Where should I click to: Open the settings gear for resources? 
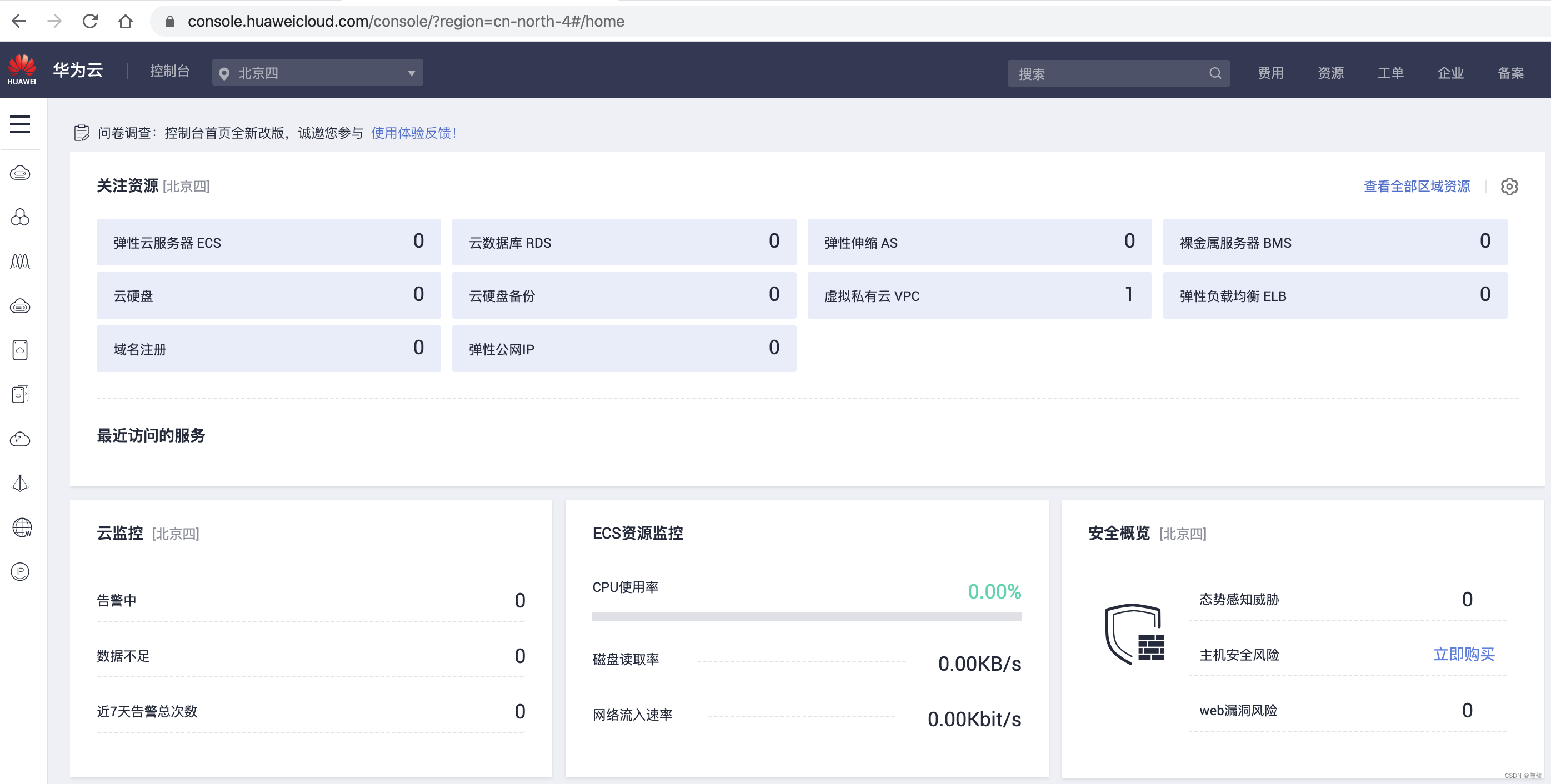coord(1509,187)
